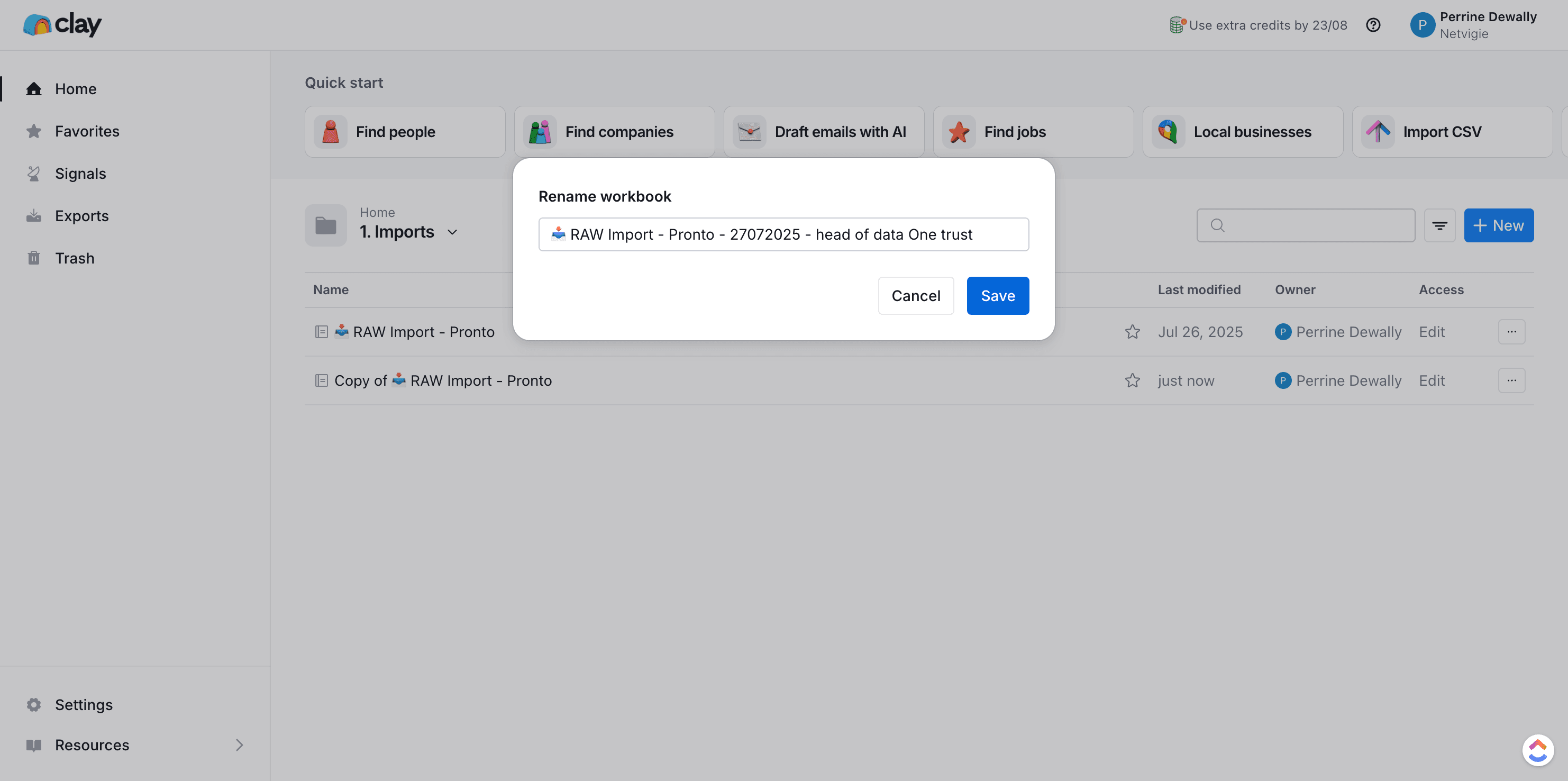Click the Find people icon
Viewport: 1568px width, 781px height.
[331, 131]
